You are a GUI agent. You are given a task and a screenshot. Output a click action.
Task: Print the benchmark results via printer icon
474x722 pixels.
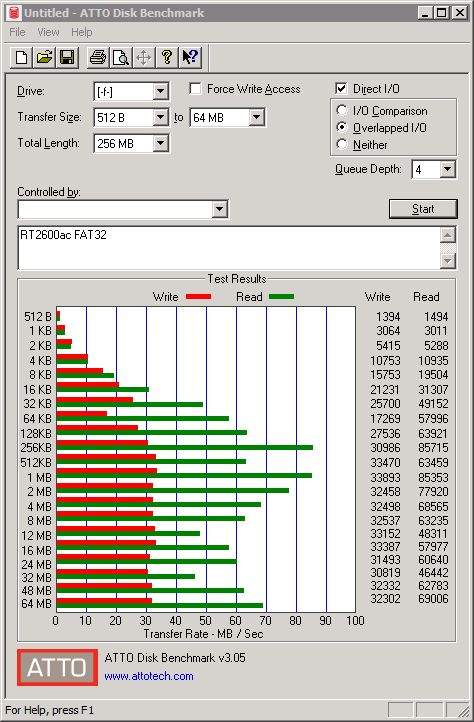click(98, 58)
